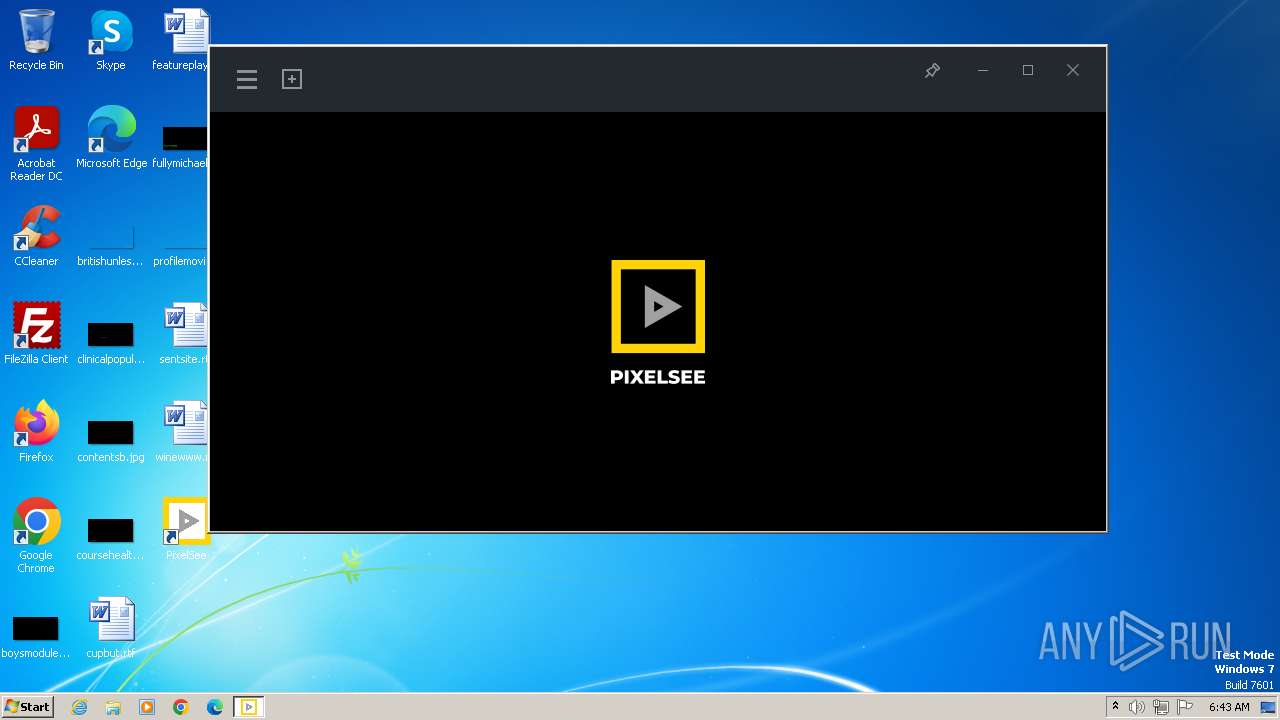
Task: Select the Skype desktop shortcut
Action: [x=111, y=40]
